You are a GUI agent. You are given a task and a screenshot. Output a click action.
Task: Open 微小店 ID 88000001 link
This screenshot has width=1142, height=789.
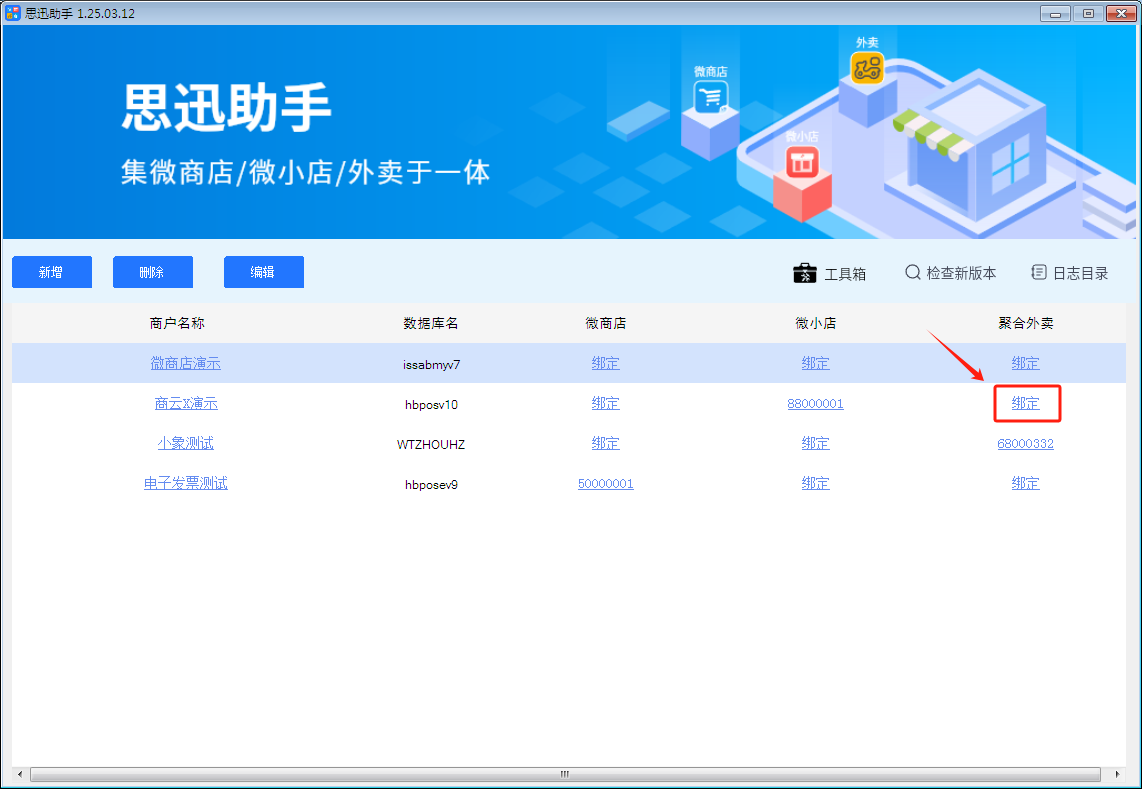pos(815,404)
